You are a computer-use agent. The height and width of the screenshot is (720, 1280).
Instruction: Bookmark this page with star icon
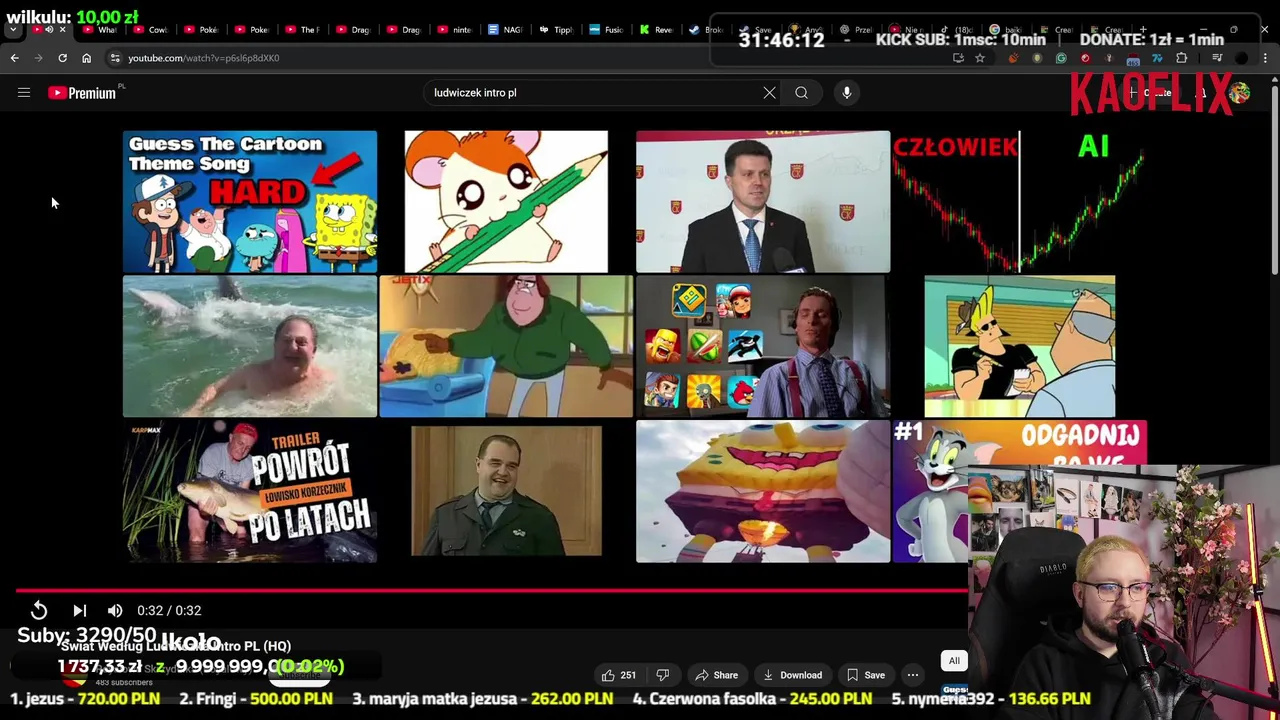pos(980,58)
